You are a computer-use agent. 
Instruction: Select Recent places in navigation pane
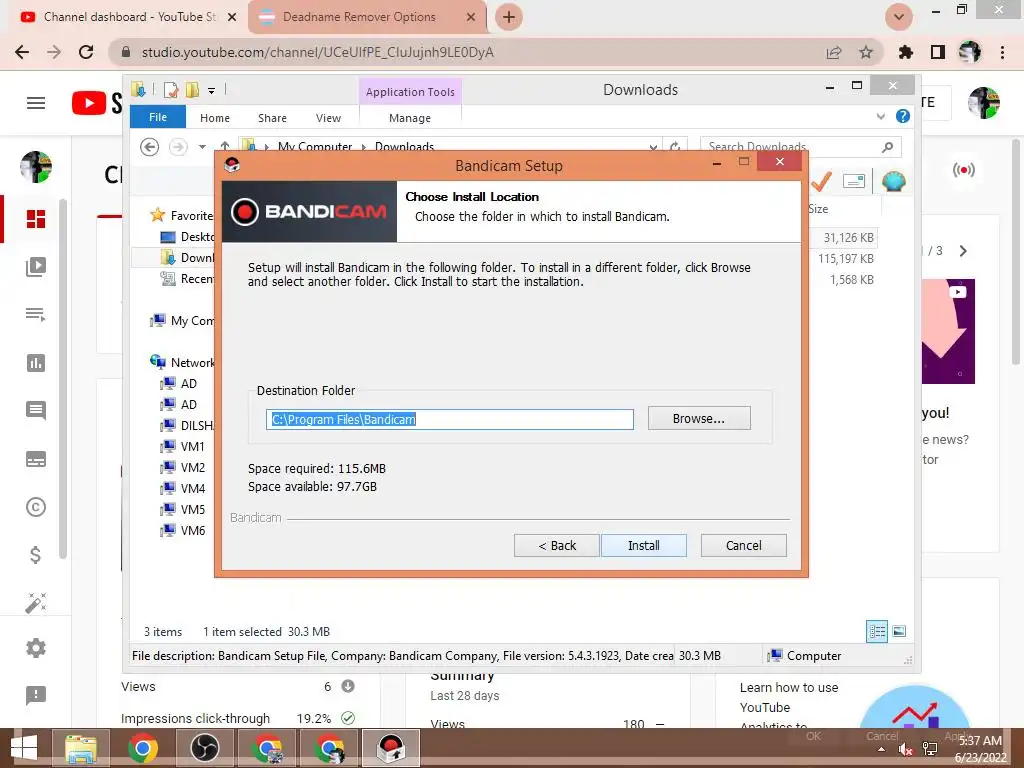187,279
